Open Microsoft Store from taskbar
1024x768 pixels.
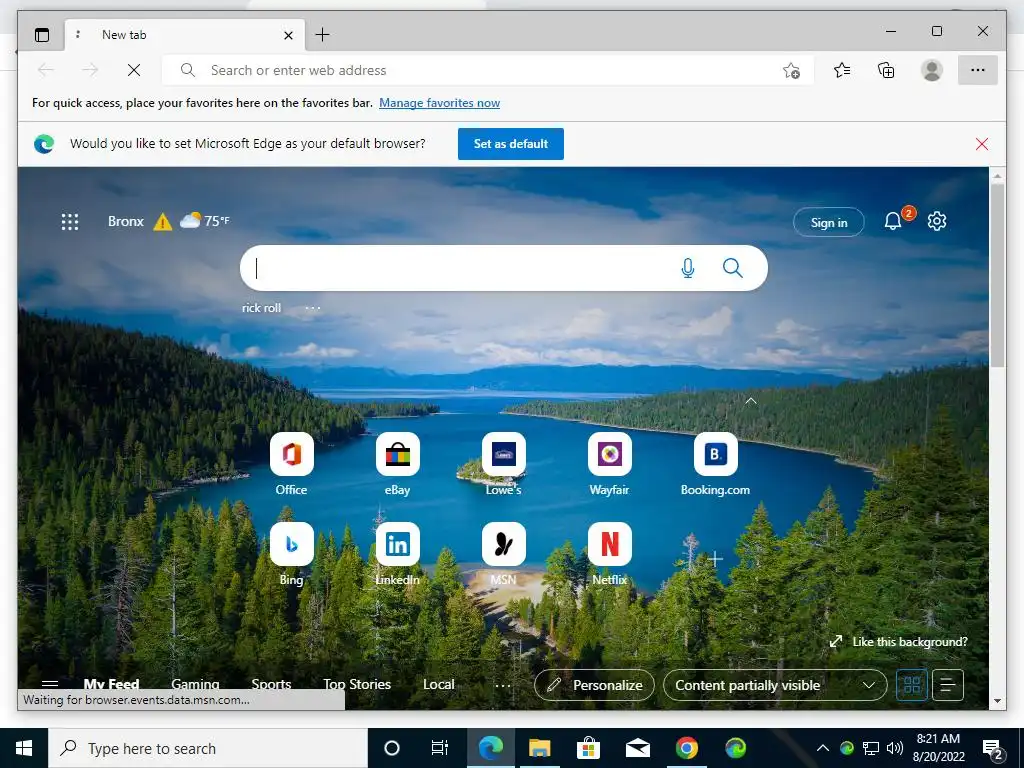pyautogui.click(x=588, y=748)
